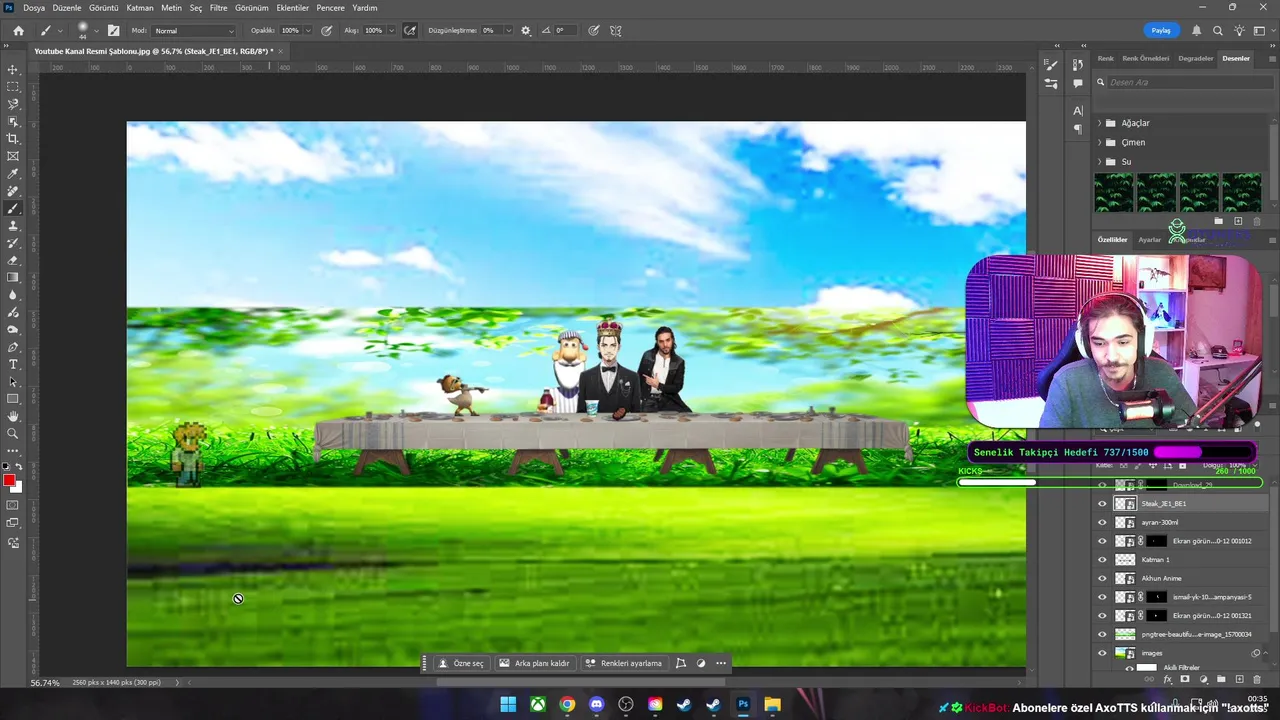Select the Eraser tool

pyautogui.click(x=13, y=260)
